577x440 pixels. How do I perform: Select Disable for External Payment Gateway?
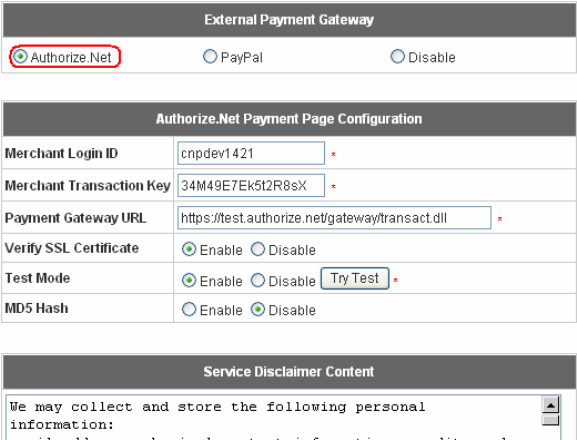point(397,57)
